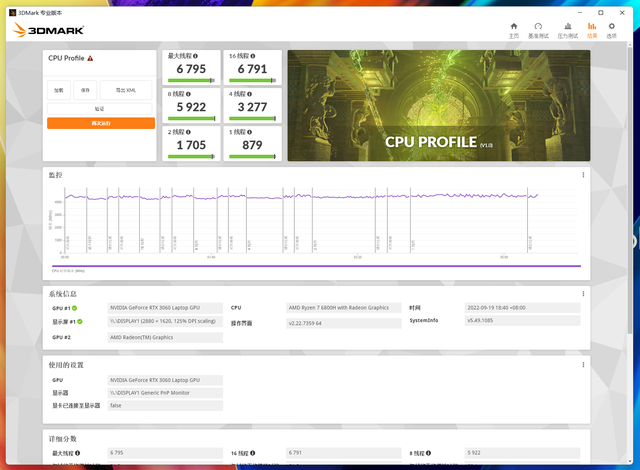Select the 结果 results tab
Image resolution: width=640 pixels, height=470 pixels.
pos(592,31)
